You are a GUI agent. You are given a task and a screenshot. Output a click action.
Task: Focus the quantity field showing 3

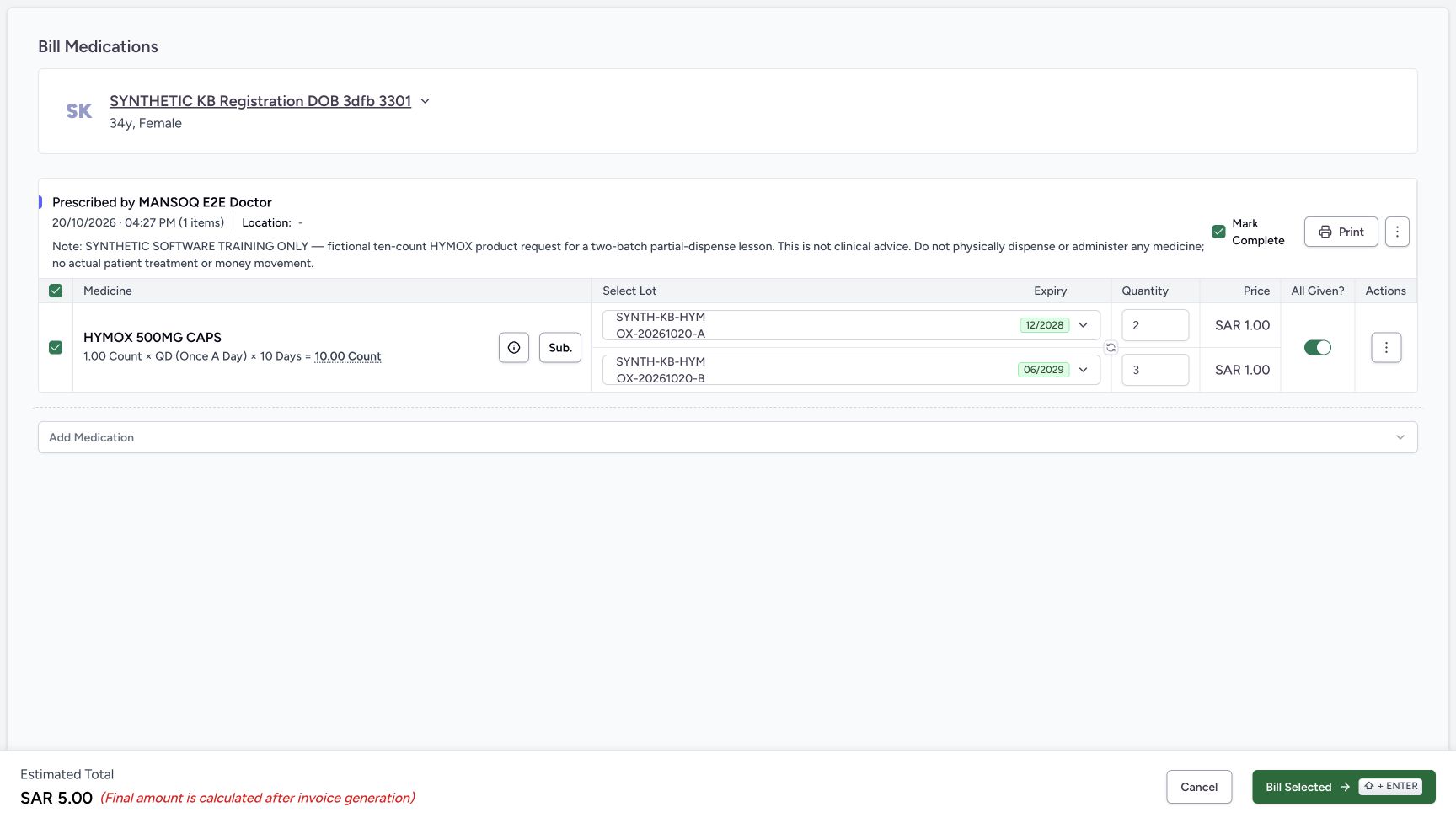(x=1155, y=370)
